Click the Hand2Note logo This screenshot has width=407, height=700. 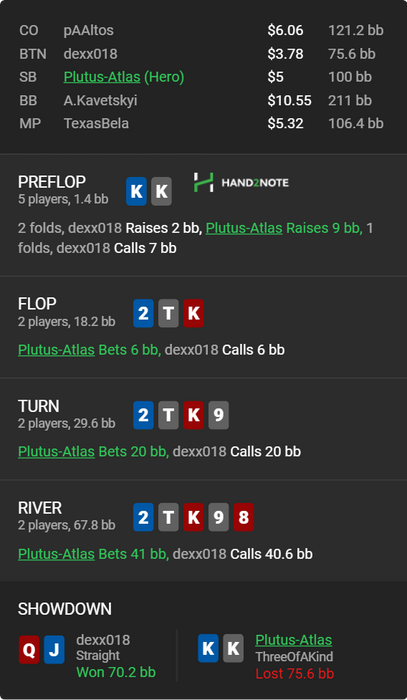point(241,183)
